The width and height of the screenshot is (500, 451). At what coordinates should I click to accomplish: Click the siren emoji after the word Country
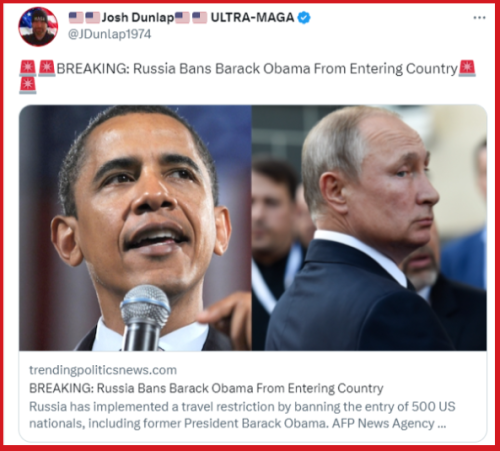pyautogui.click(x=467, y=68)
